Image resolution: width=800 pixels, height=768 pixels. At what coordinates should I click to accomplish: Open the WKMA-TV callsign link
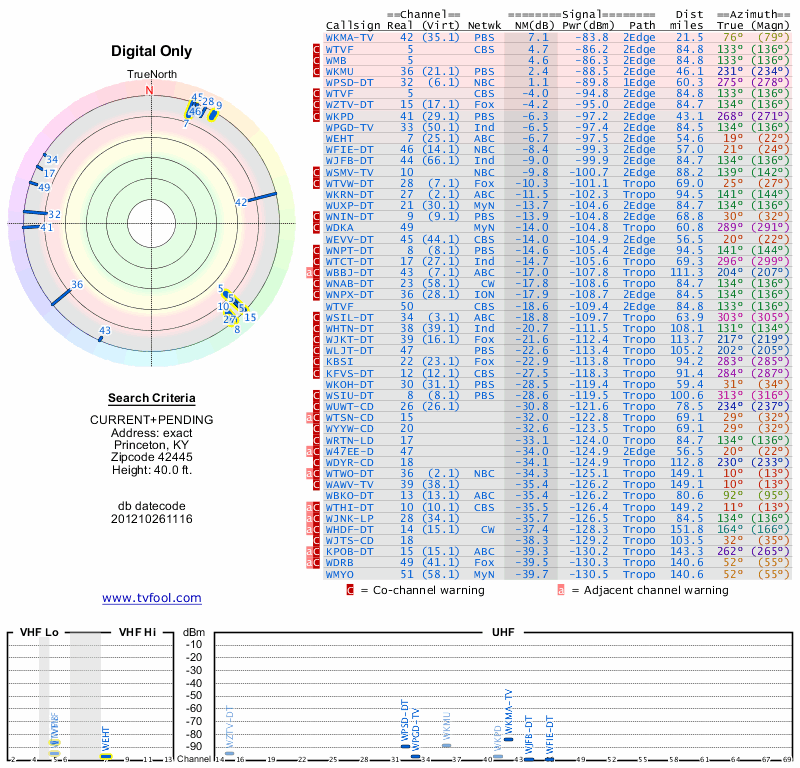click(349, 37)
